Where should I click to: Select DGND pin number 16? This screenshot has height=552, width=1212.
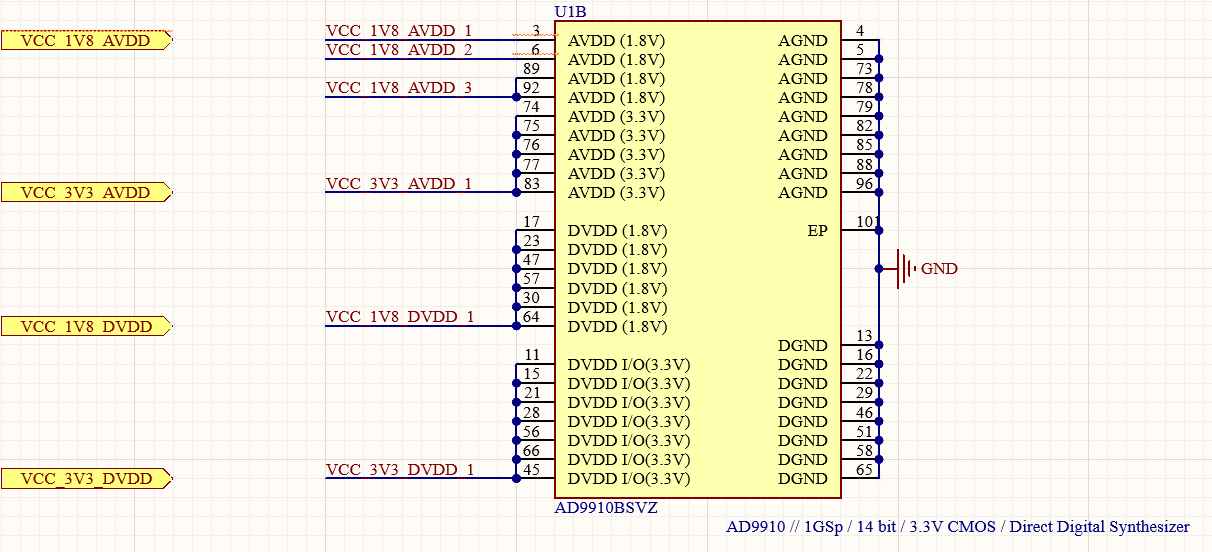tap(864, 355)
